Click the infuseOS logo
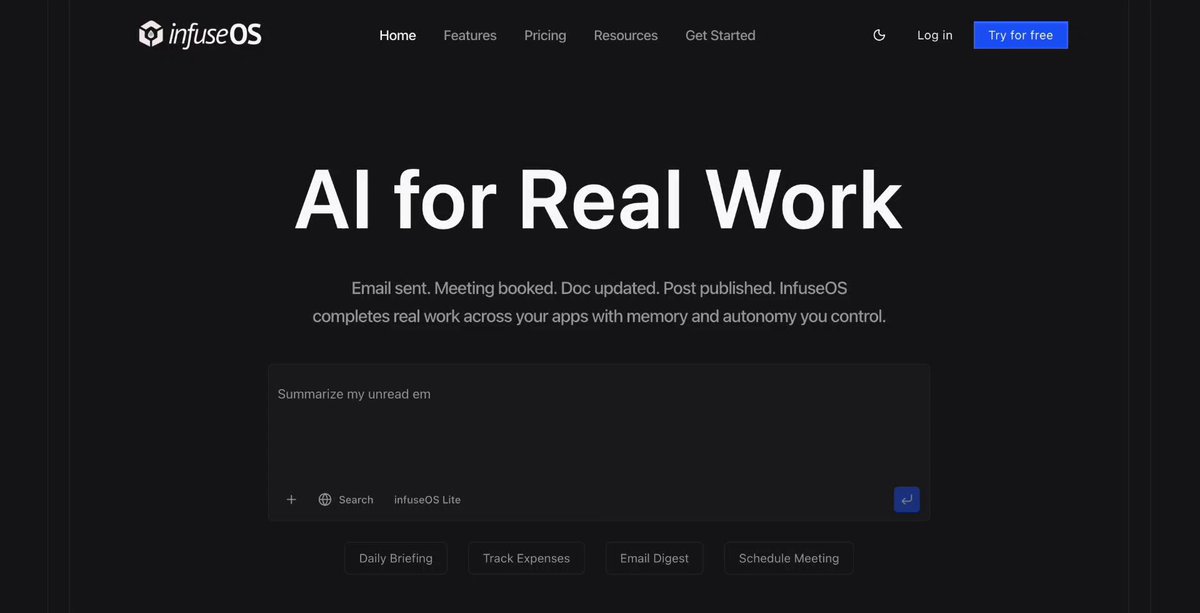The width and height of the screenshot is (1200, 613). pos(200,35)
